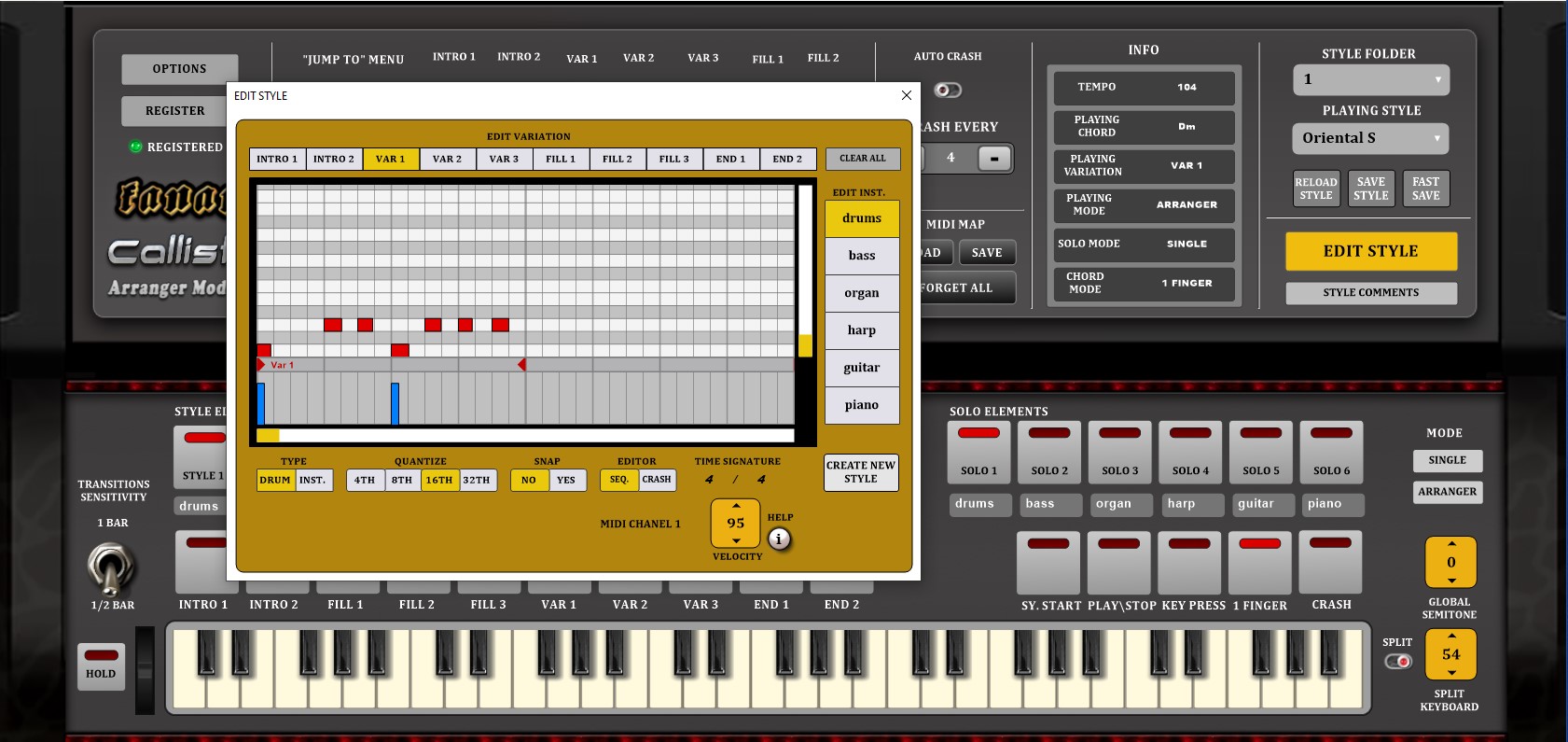Switch to the VAR 2 edit tab
1568x742 pixels.
[447, 160]
